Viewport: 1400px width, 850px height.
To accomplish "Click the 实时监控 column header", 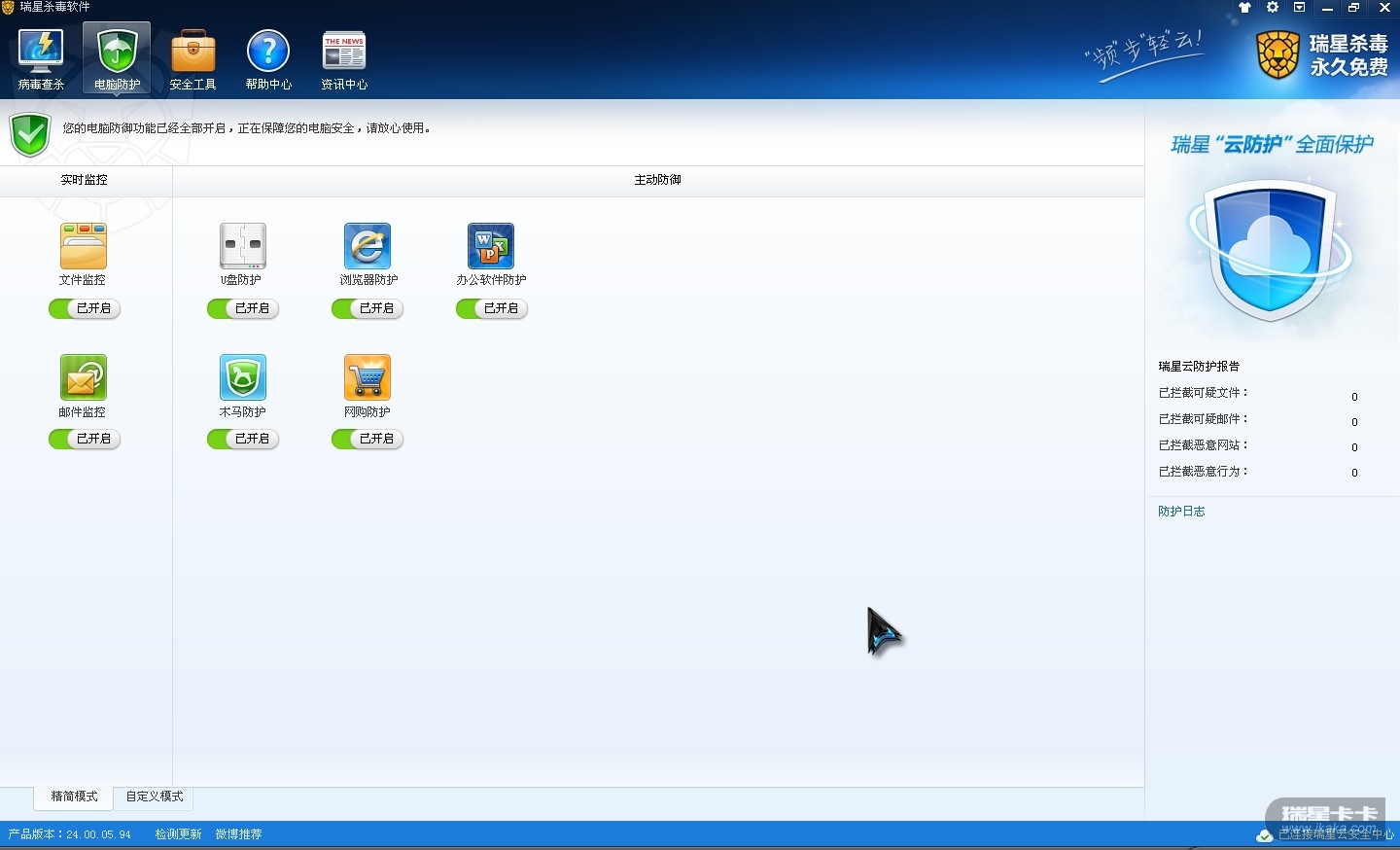I will (85, 180).
